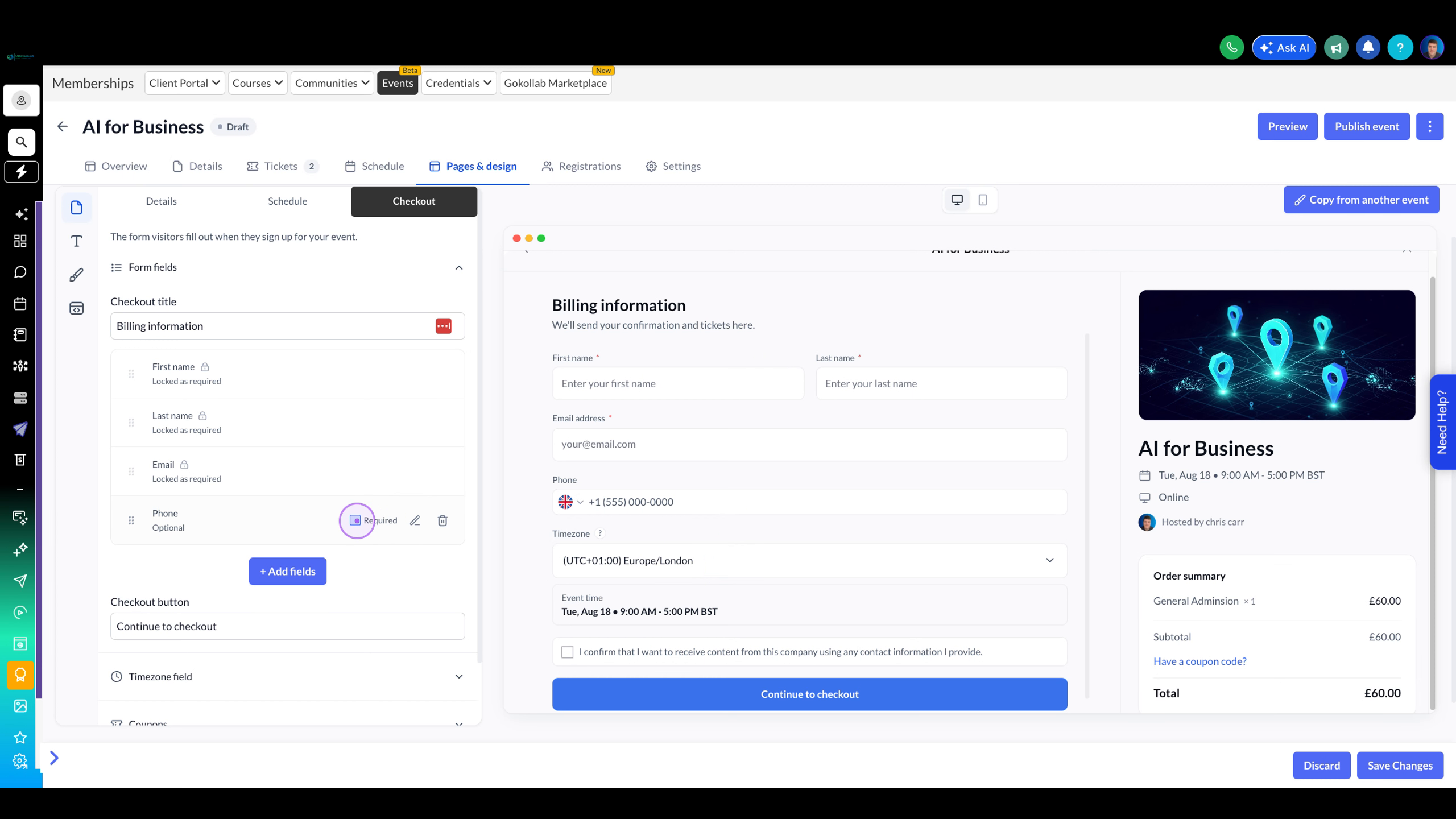The height and width of the screenshot is (819, 1456).
Task: Expand the sidebar with bottom chevron
Action: [54, 758]
